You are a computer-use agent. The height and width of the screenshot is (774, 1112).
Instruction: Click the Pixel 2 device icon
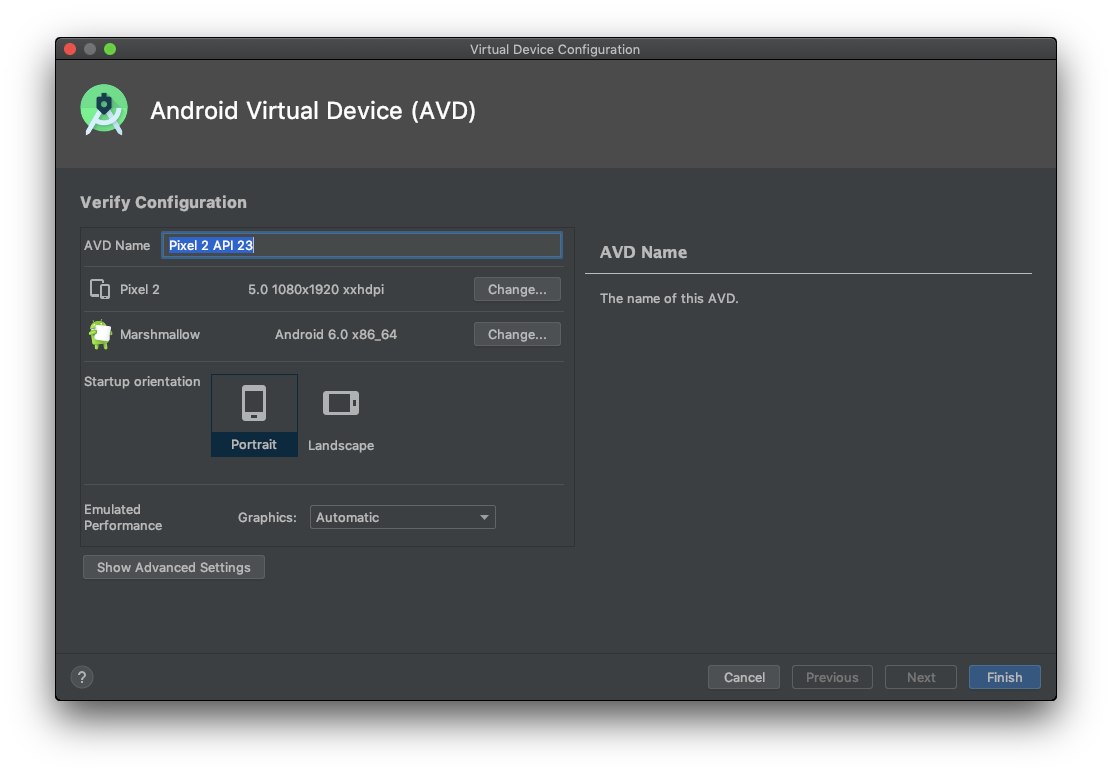pos(100,289)
